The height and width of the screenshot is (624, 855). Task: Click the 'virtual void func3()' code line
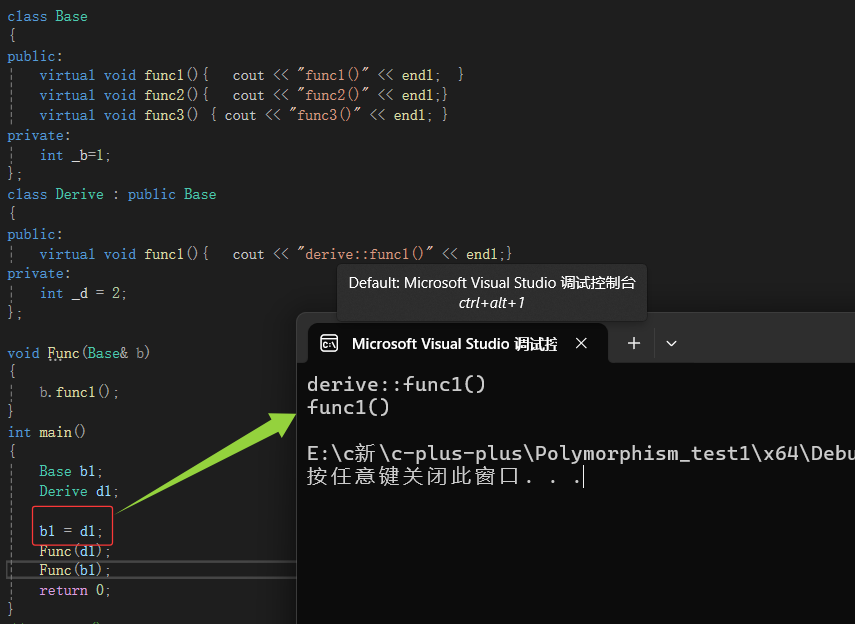(243, 115)
